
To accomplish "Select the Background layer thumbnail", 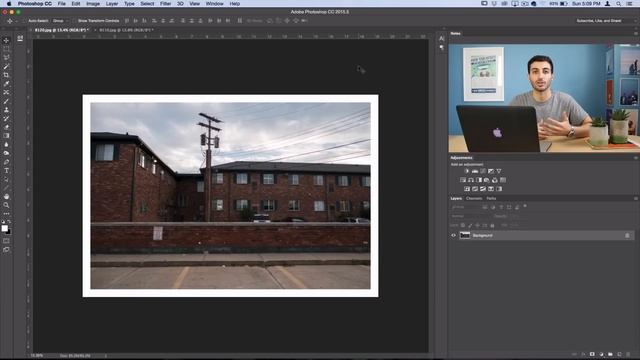I will (x=465, y=236).
